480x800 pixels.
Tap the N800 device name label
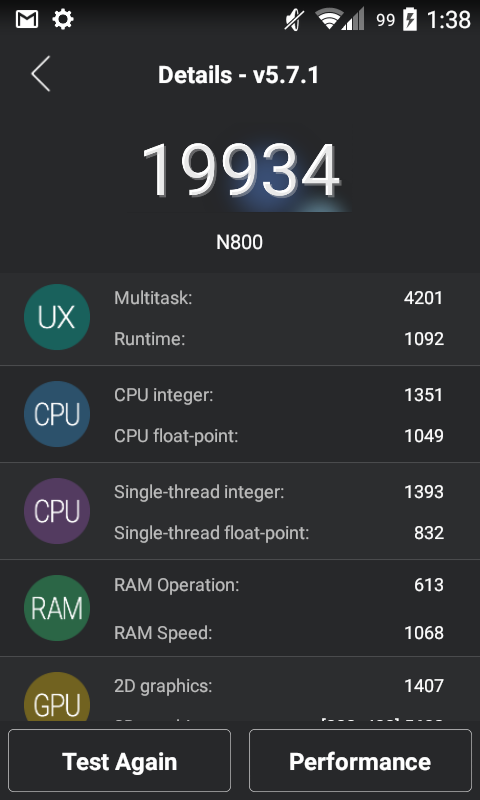point(239,242)
